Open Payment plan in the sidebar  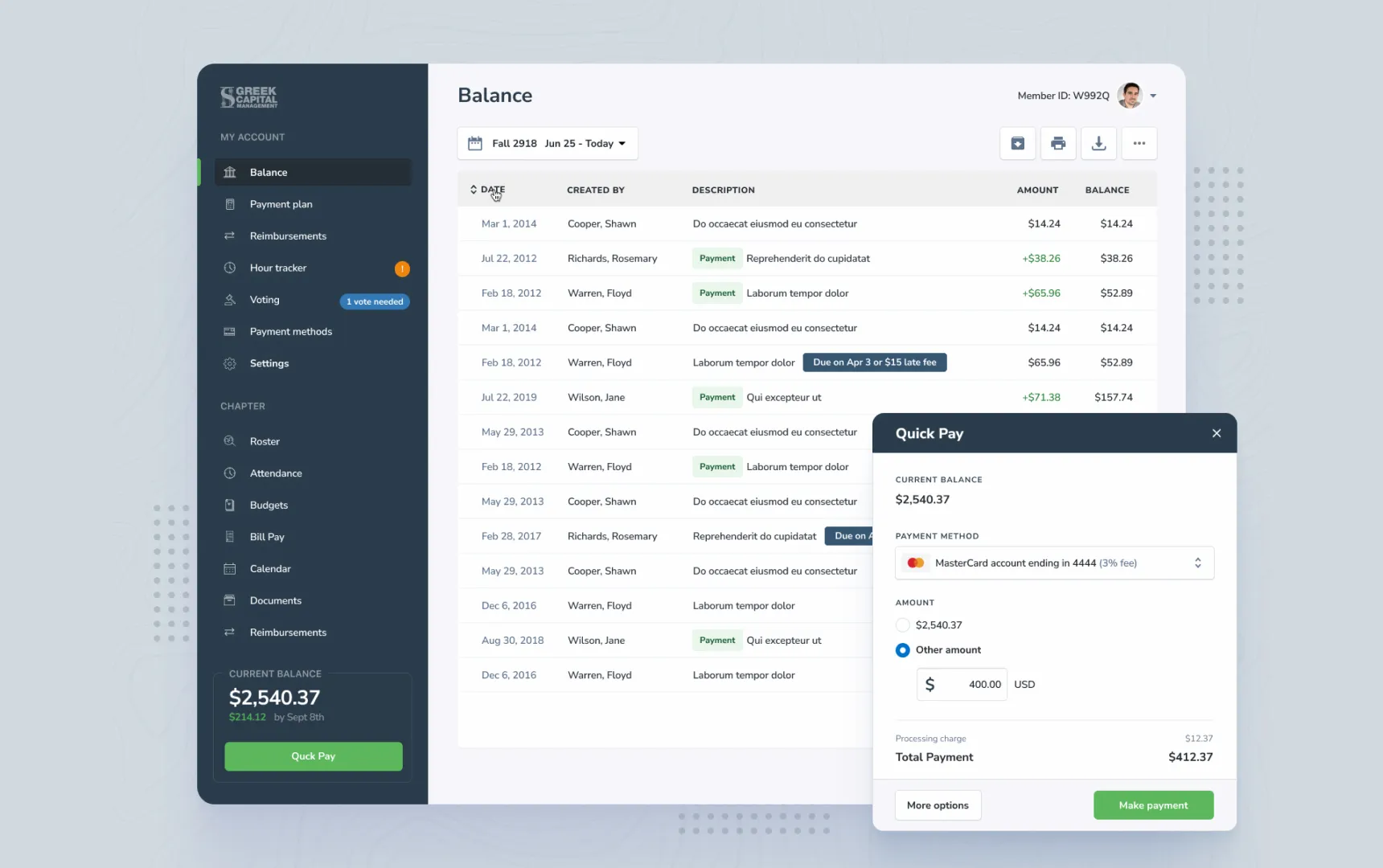coord(281,204)
